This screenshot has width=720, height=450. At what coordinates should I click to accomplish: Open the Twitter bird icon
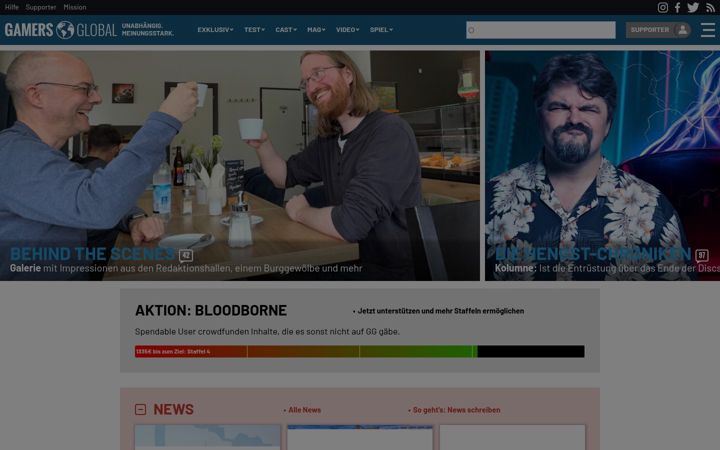[x=693, y=7]
